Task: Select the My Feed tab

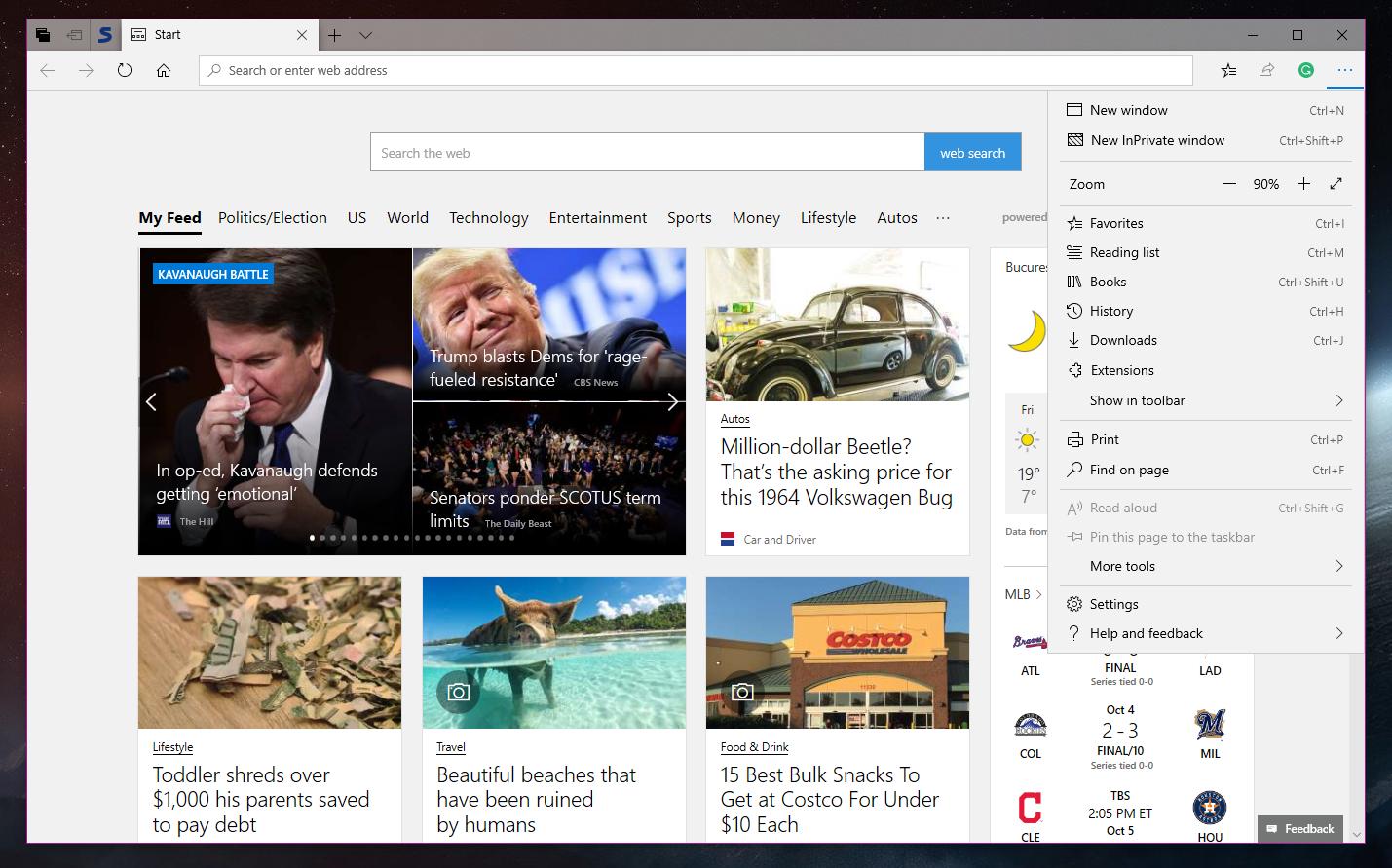Action: click(x=169, y=218)
